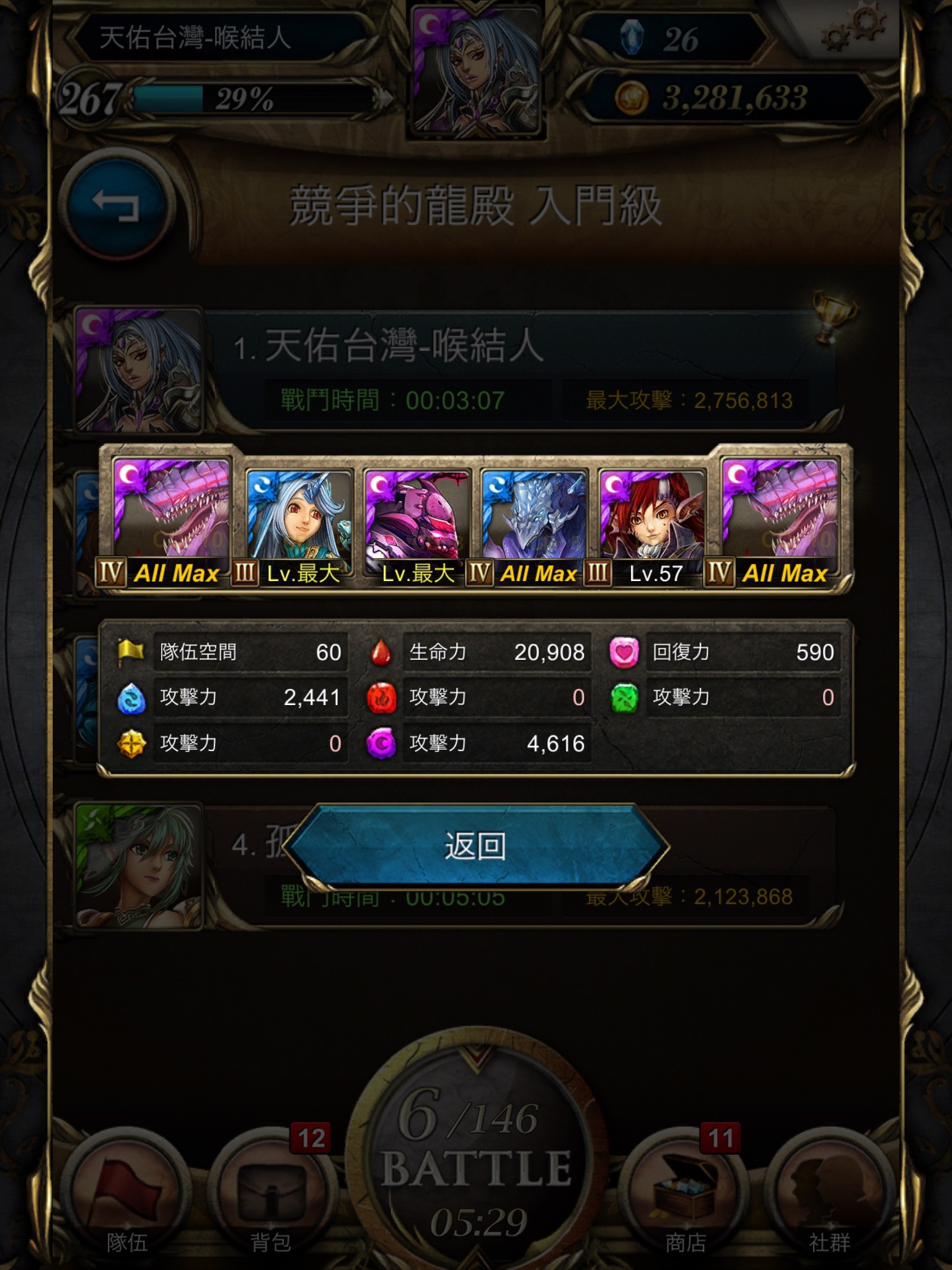
Task: Tap the blue back arrow button
Action: point(116,205)
